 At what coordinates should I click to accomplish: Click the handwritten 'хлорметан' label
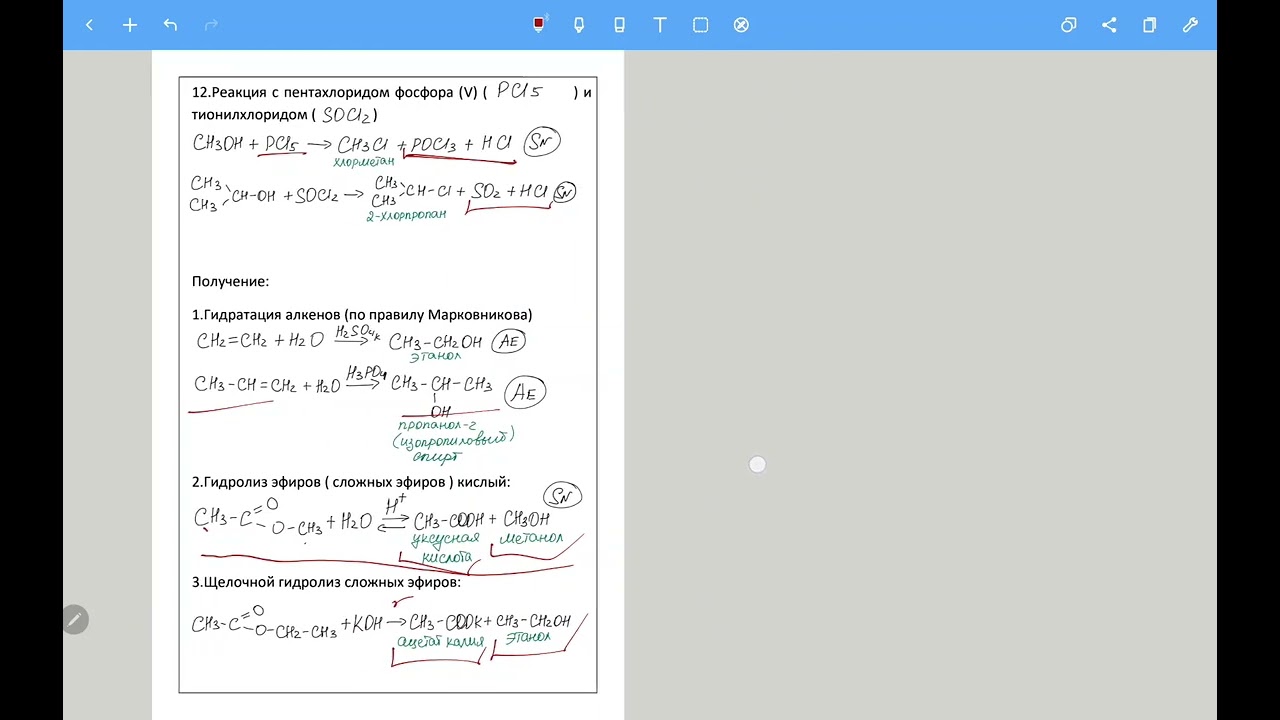coord(364,160)
